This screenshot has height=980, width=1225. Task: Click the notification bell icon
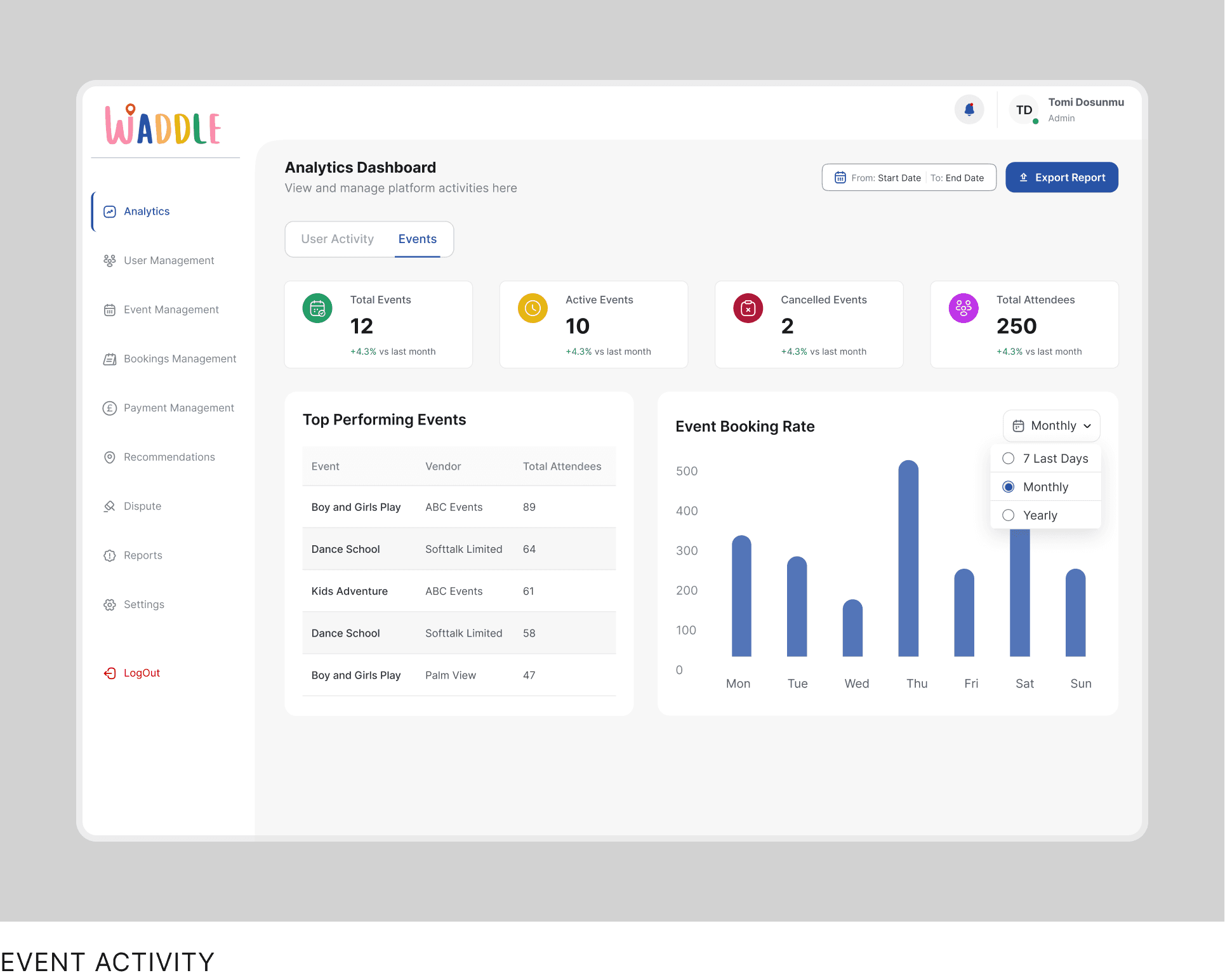(969, 110)
